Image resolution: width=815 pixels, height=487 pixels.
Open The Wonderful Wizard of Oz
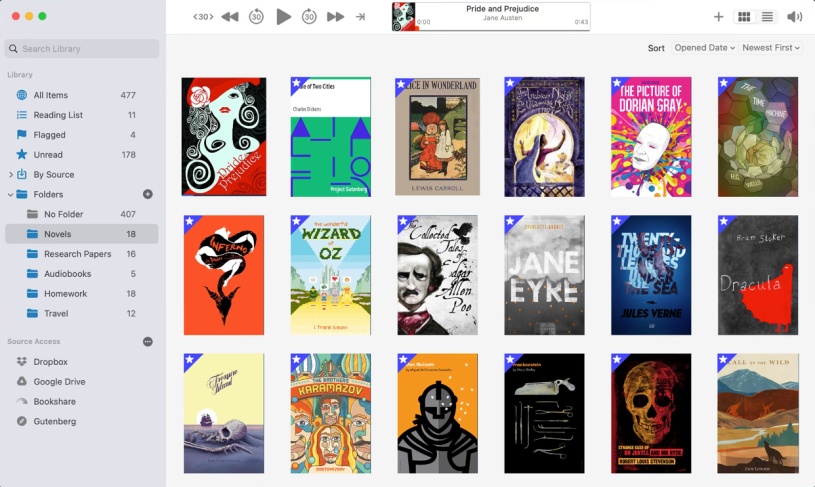(x=331, y=275)
